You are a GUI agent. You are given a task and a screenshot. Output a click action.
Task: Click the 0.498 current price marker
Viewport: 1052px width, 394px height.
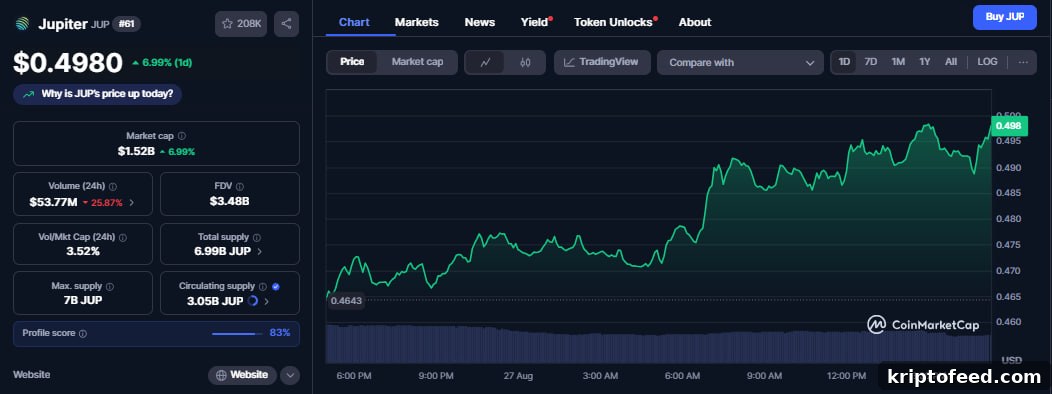point(1008,126)
